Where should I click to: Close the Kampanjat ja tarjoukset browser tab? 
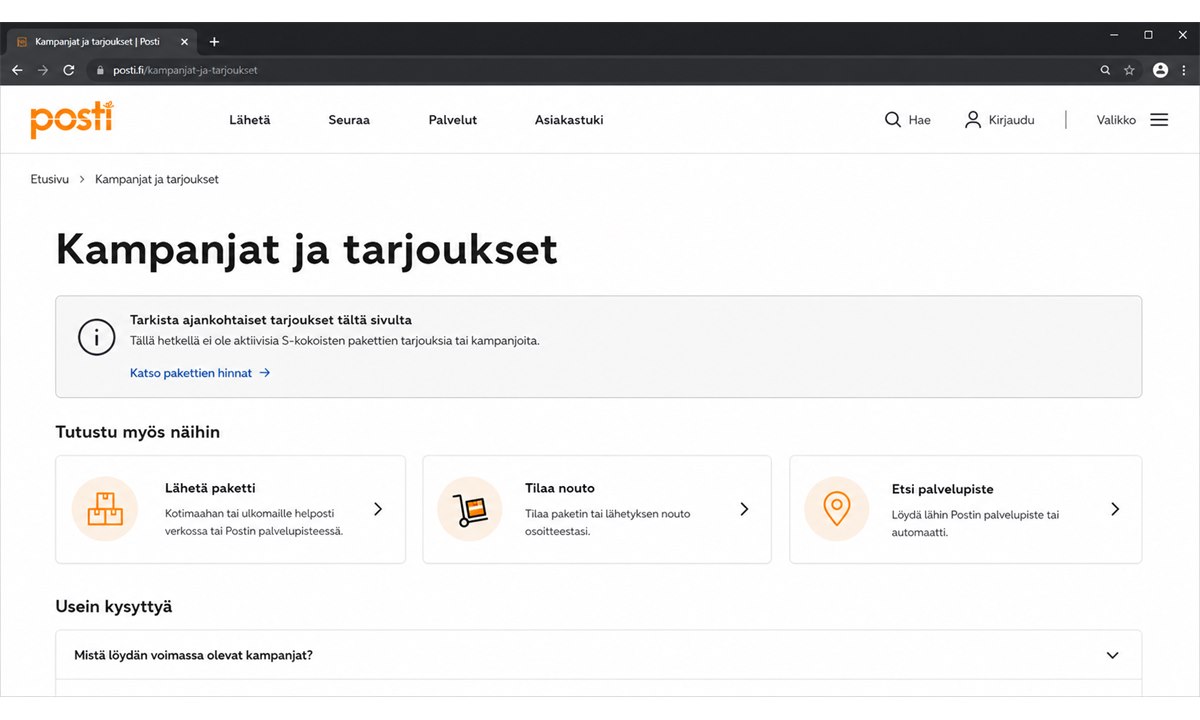[x=184, y=42]
